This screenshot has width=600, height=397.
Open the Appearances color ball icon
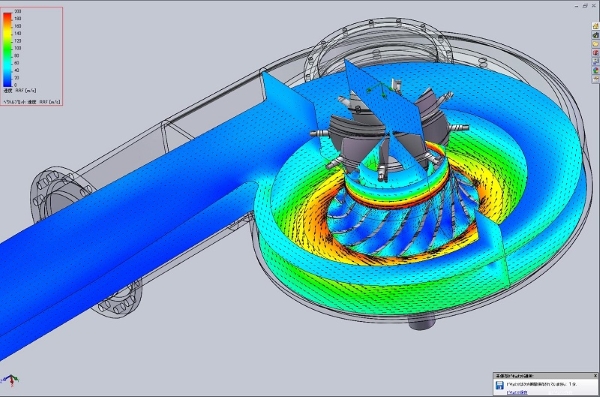coord(596,70)
